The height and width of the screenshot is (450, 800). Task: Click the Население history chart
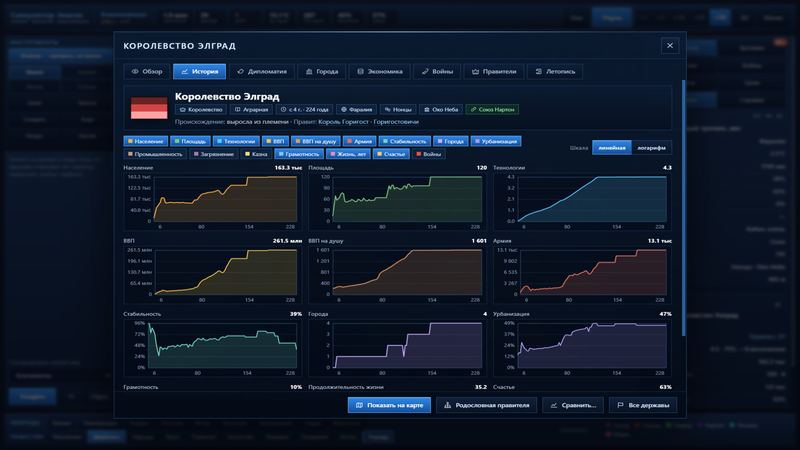(x=212, y=201)
